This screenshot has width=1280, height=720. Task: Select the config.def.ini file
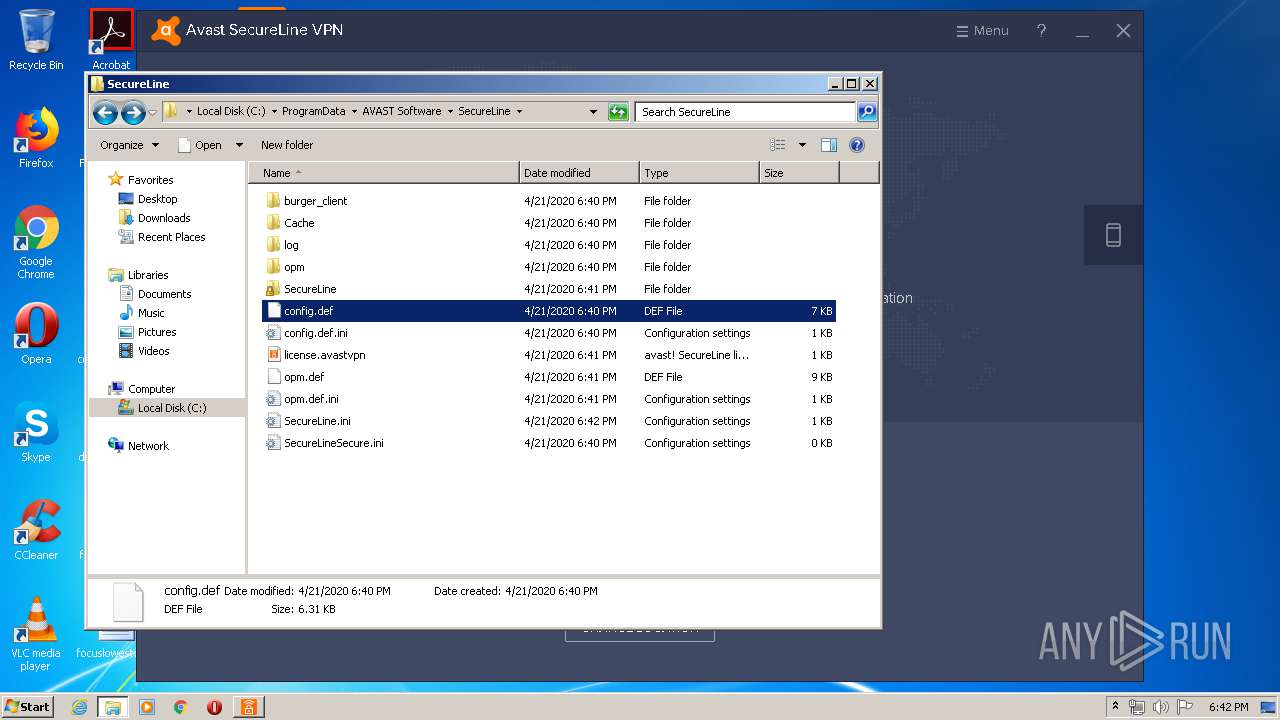click(x=315, y=333)
